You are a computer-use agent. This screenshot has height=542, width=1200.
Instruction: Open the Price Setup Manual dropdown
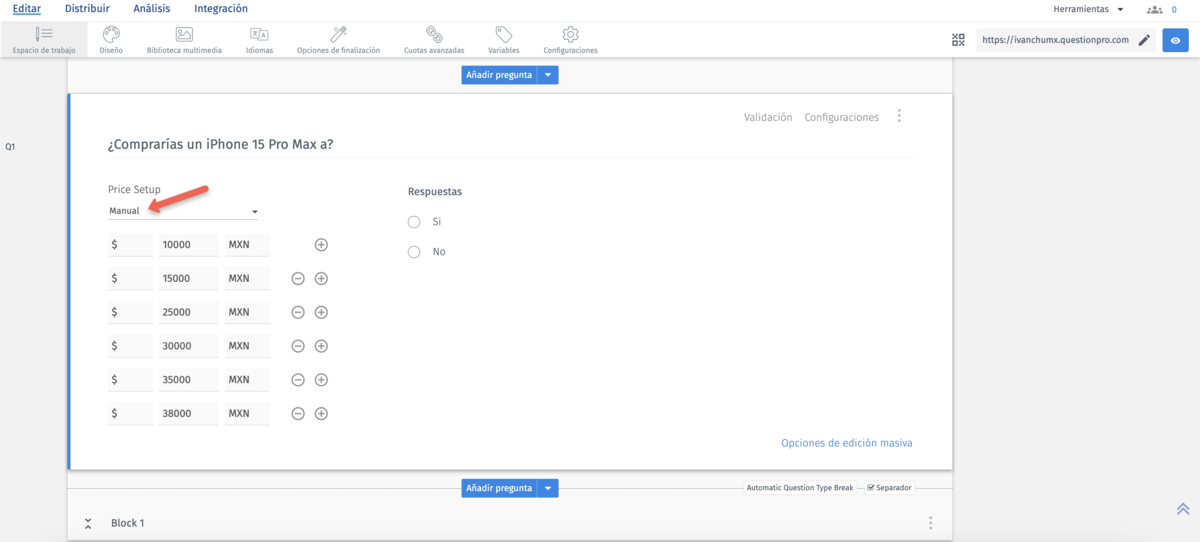click(x=184, y=211)
